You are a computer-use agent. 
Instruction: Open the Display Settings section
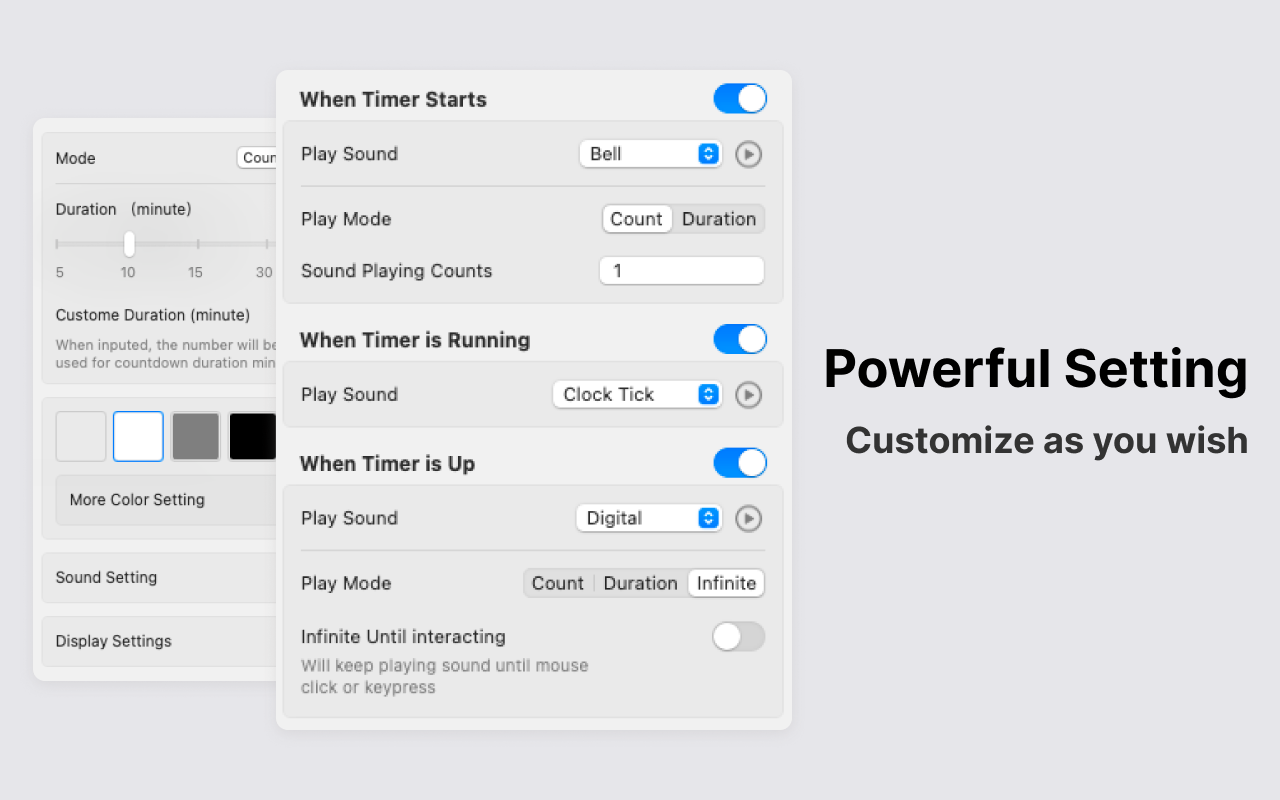click(159, 641)
